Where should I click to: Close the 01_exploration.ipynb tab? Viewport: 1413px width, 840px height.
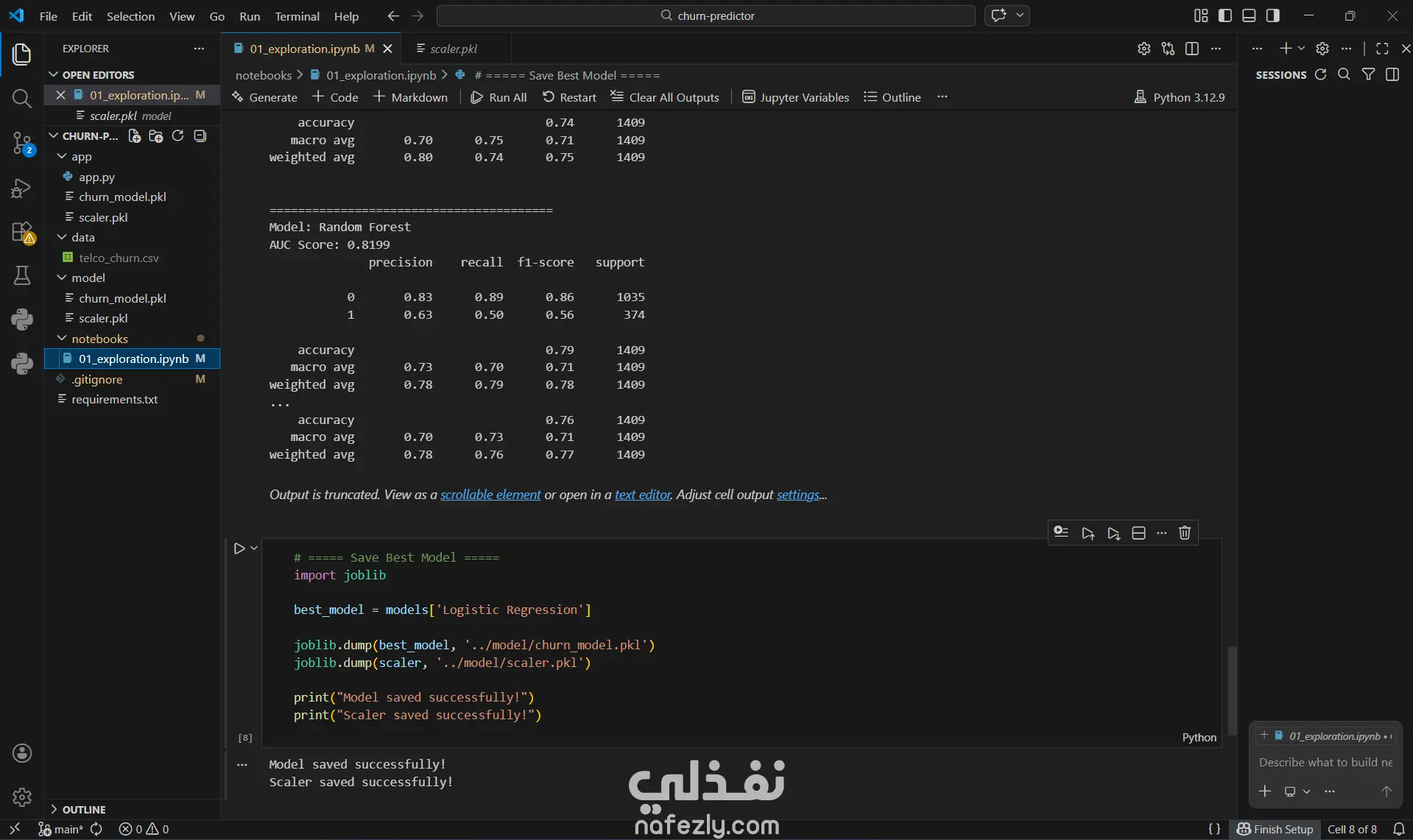(387, 49)
